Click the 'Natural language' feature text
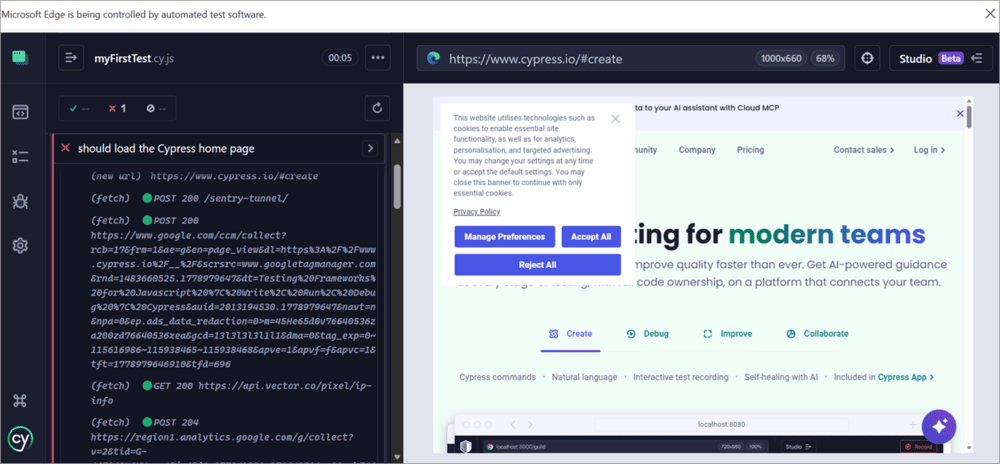Screen dimensions: 1000x464 (584, 377)
